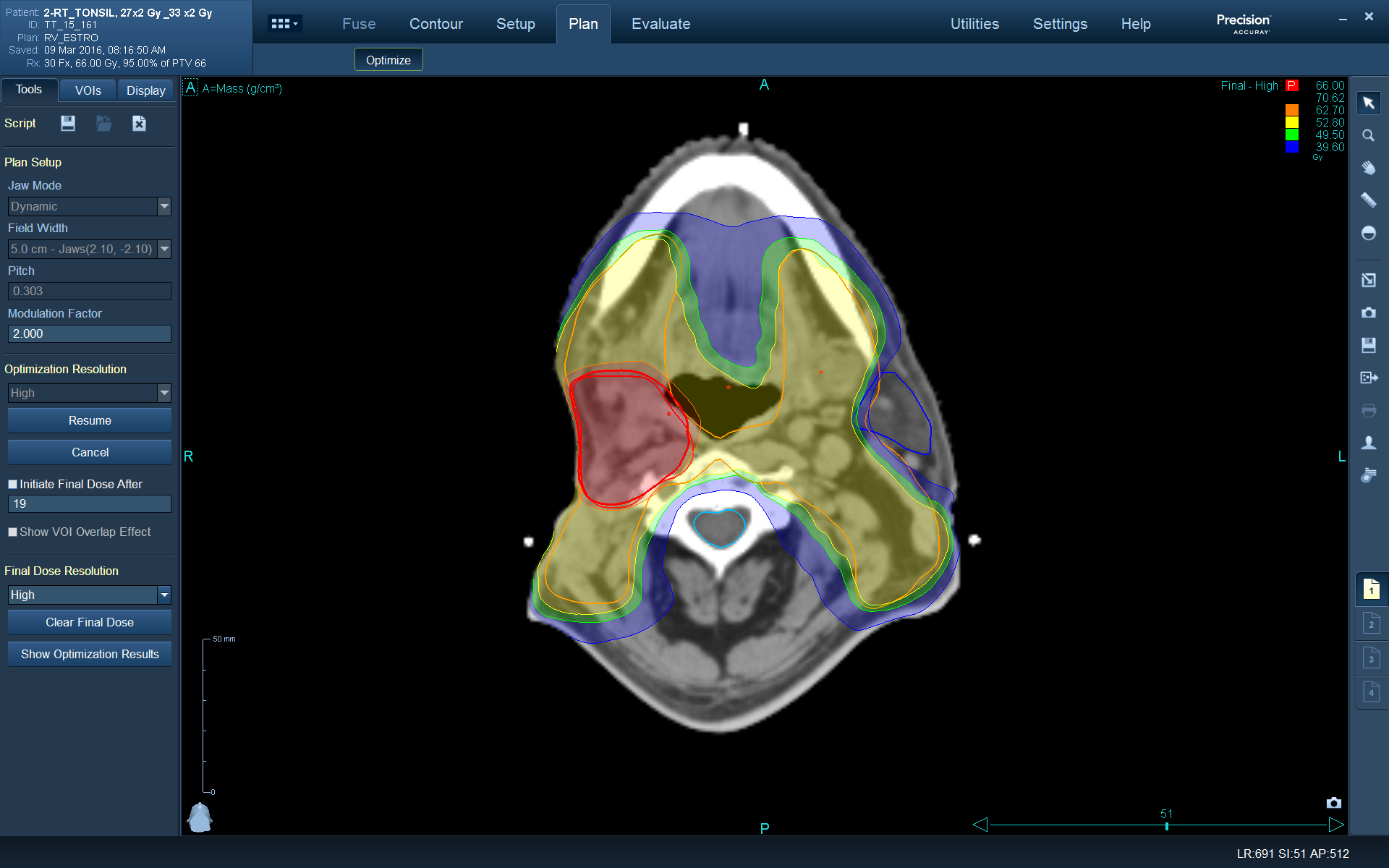Open the Field Width dropdown
Screen dimensions: 1389x868
[x=164, y=250]
